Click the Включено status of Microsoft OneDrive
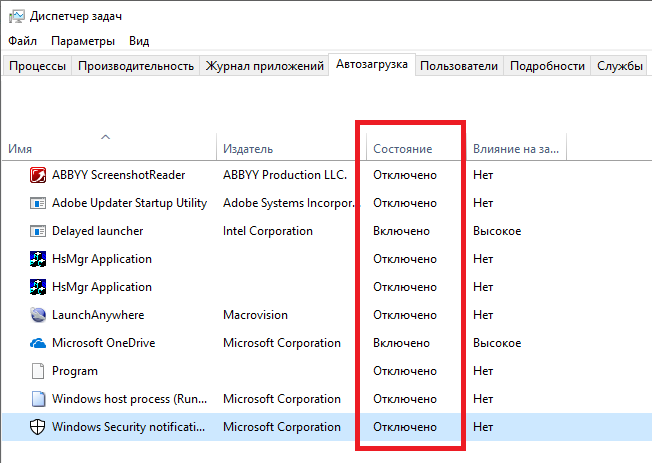The image size is (652, 463). 401,343
